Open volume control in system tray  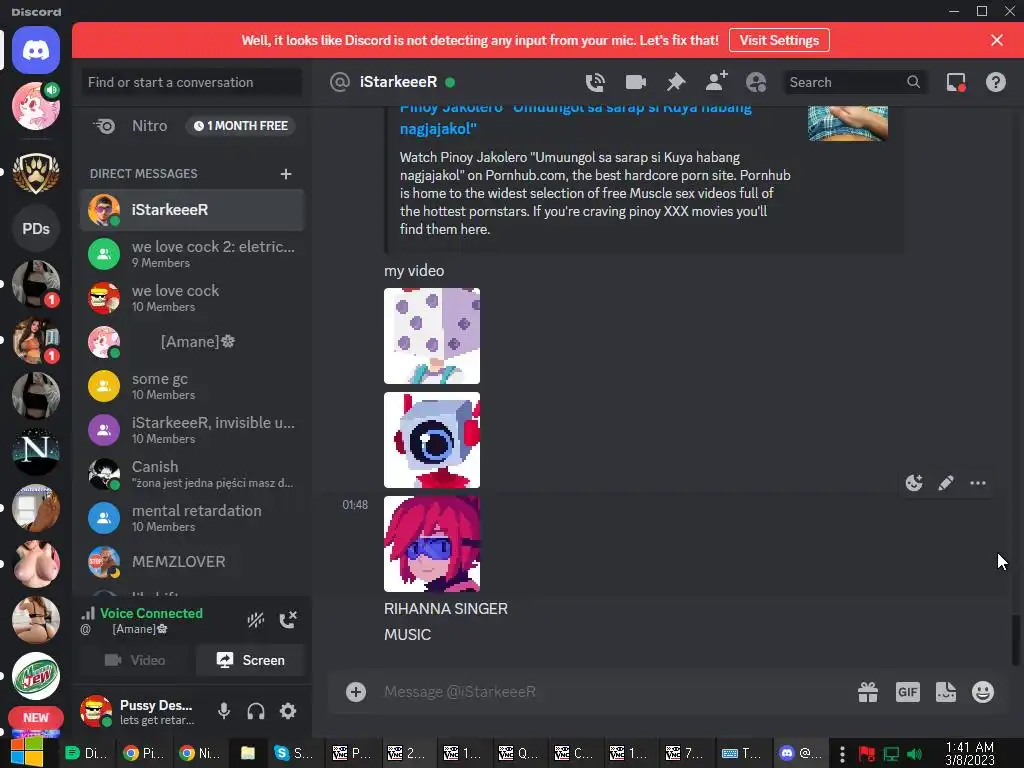coord(914,754)
